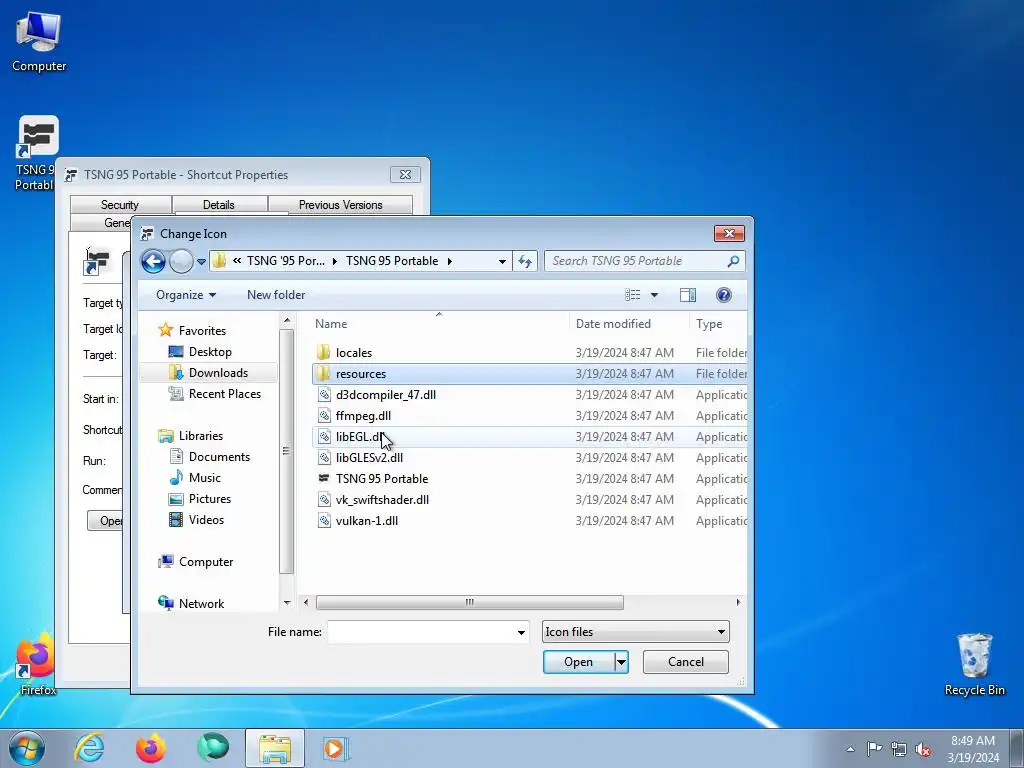Image resolution: width=1024 pixels, height=768 pixels.
Task: Select Music library
Action: pos(204,477)
